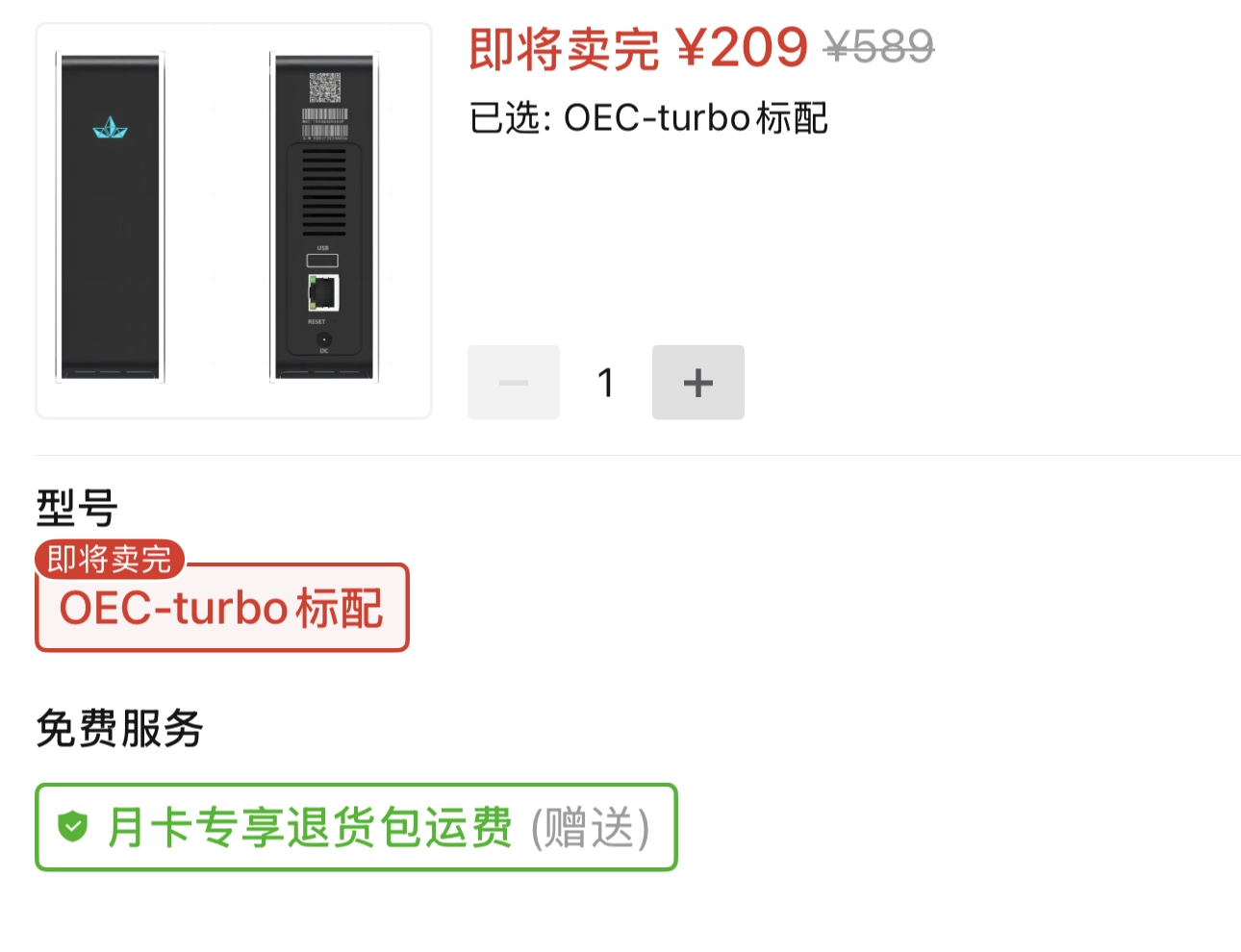1241x952 pixels.
Task: Click the barcode on the device back
Action: pyautogui.click(x=324, y=123)
